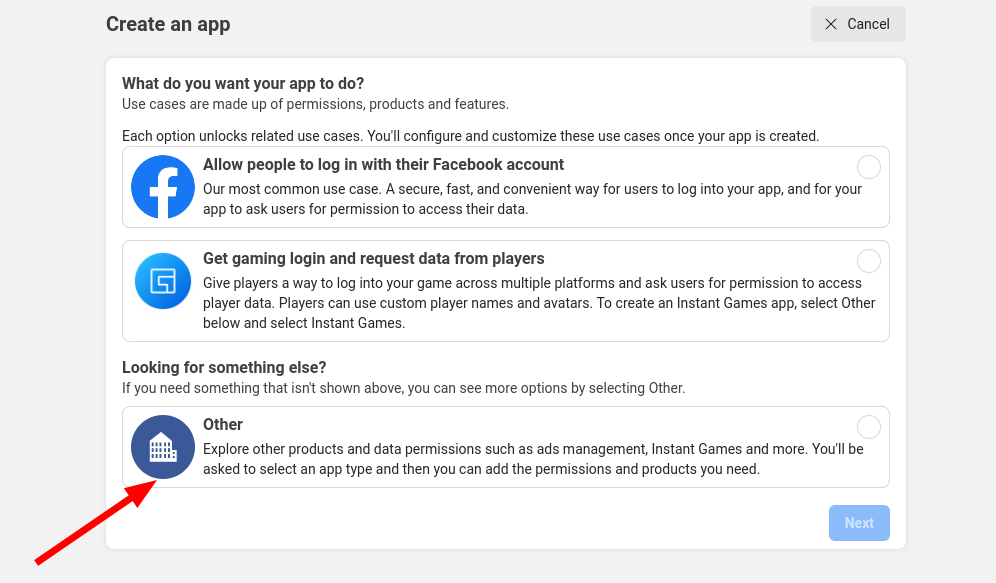Select the Facebook account login radio button

(869, 167)
